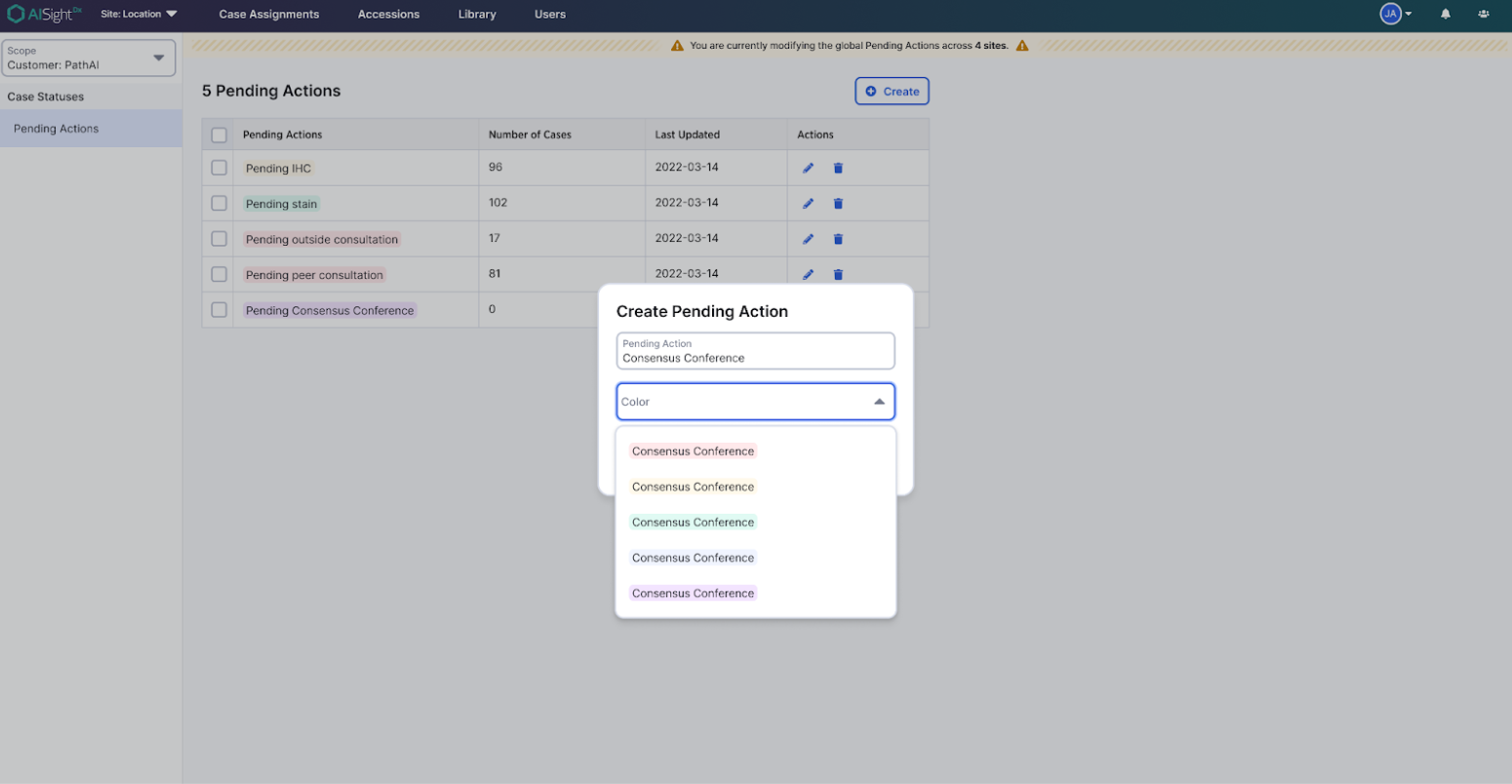Open the Accessions menu
The width and height of the screenshot is (1512, 784).
pos(388,14)
